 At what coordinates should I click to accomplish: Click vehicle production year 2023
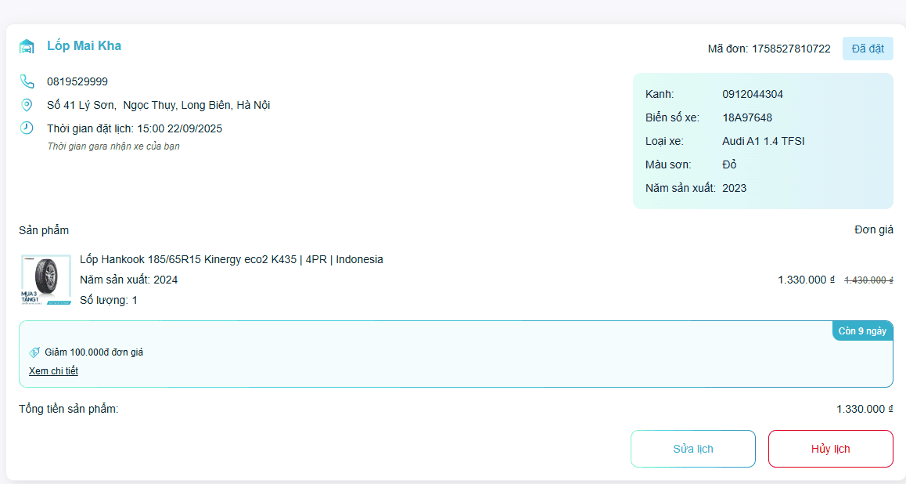[x=734, y=188]
